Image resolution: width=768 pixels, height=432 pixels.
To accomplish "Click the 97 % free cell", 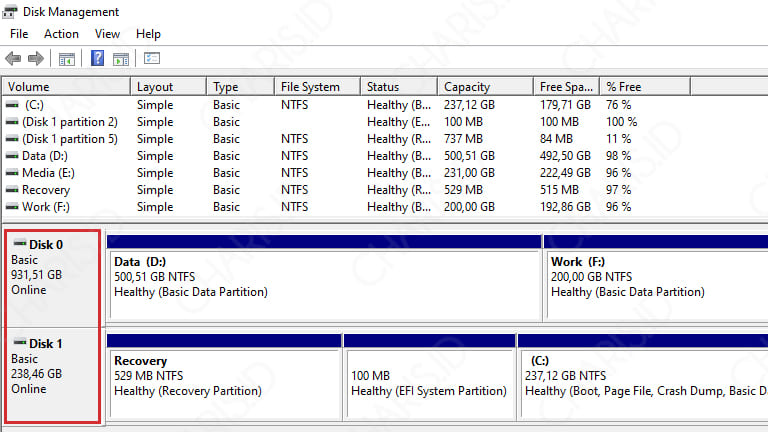I will pyautogui.click(x=619, y=190).
